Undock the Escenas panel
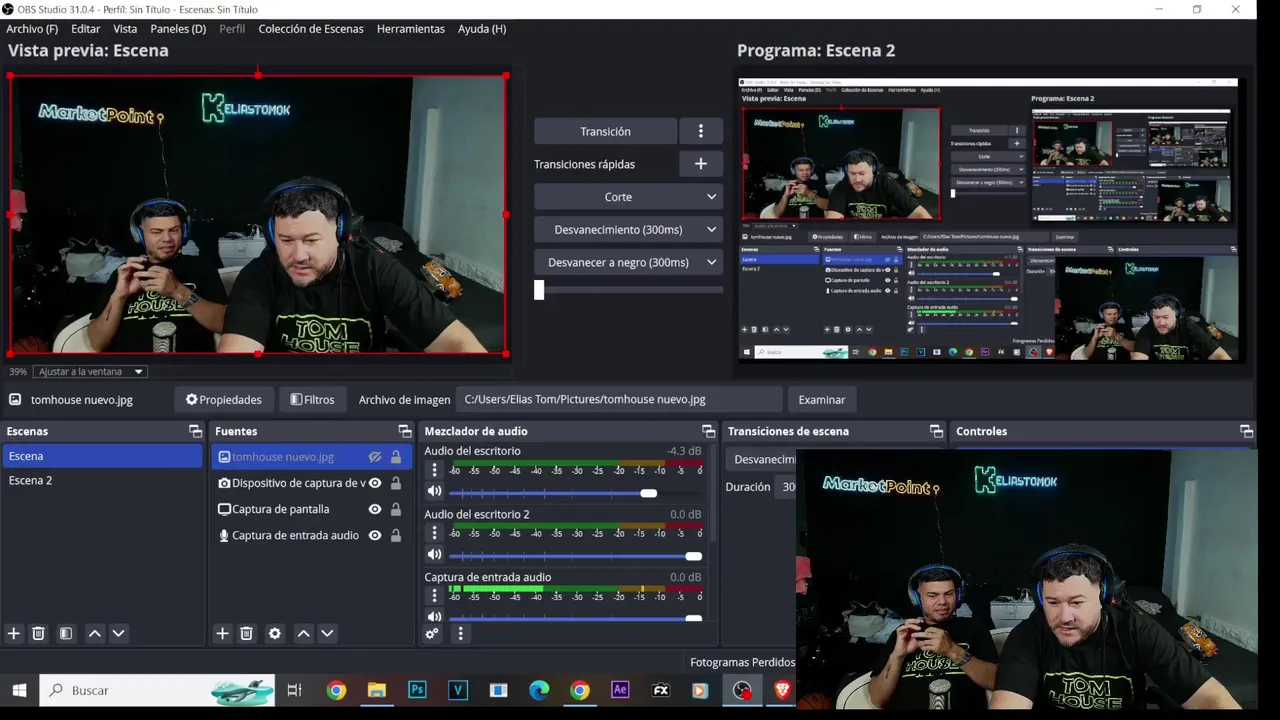 pyautogui.click(x=195, y=431)
